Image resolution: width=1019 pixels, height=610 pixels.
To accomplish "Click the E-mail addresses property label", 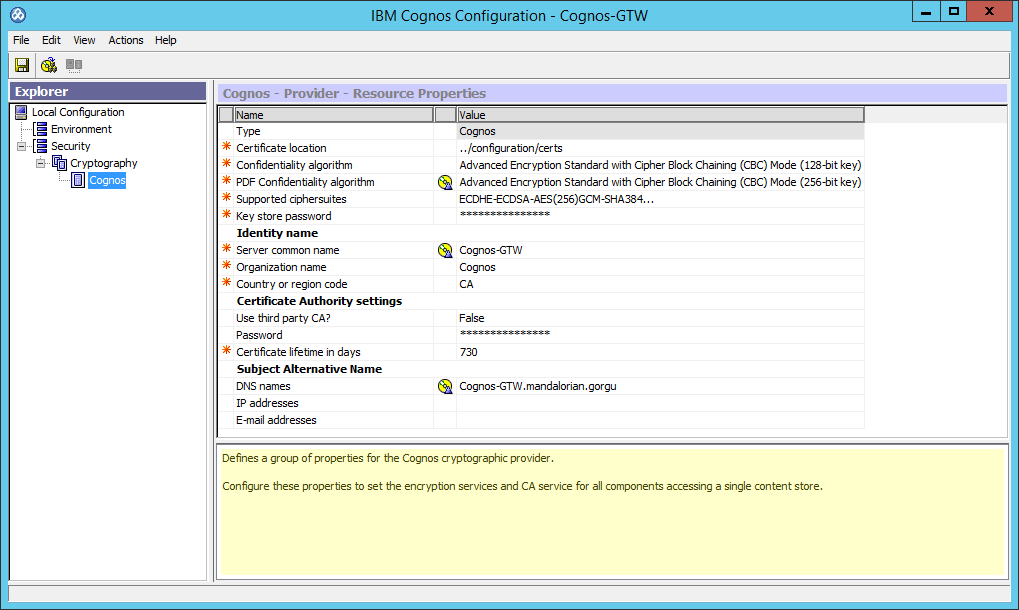I will [276, 420].
